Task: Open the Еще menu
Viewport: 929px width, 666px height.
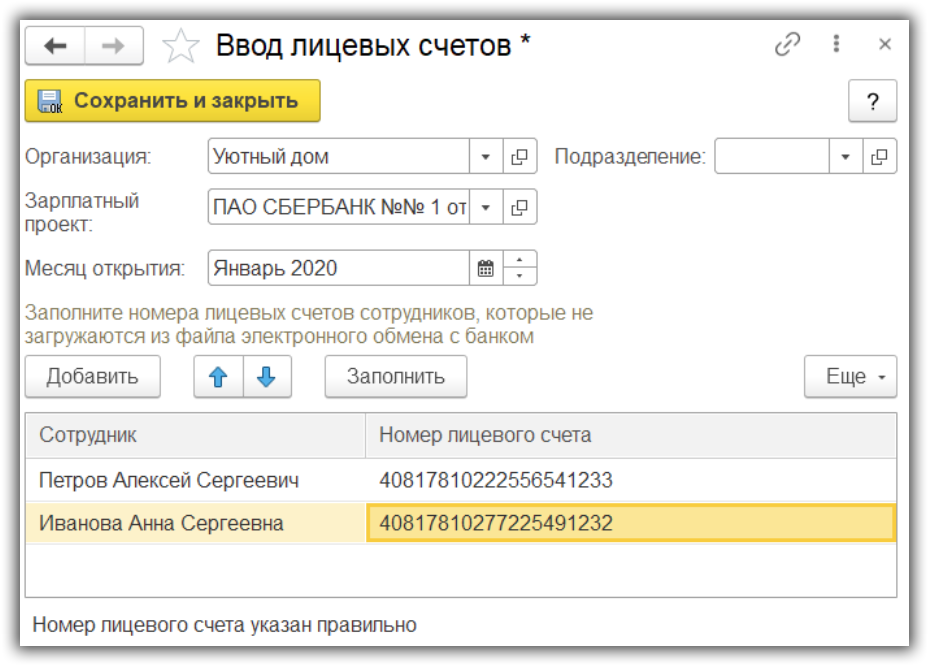Action: pos(850,377)
